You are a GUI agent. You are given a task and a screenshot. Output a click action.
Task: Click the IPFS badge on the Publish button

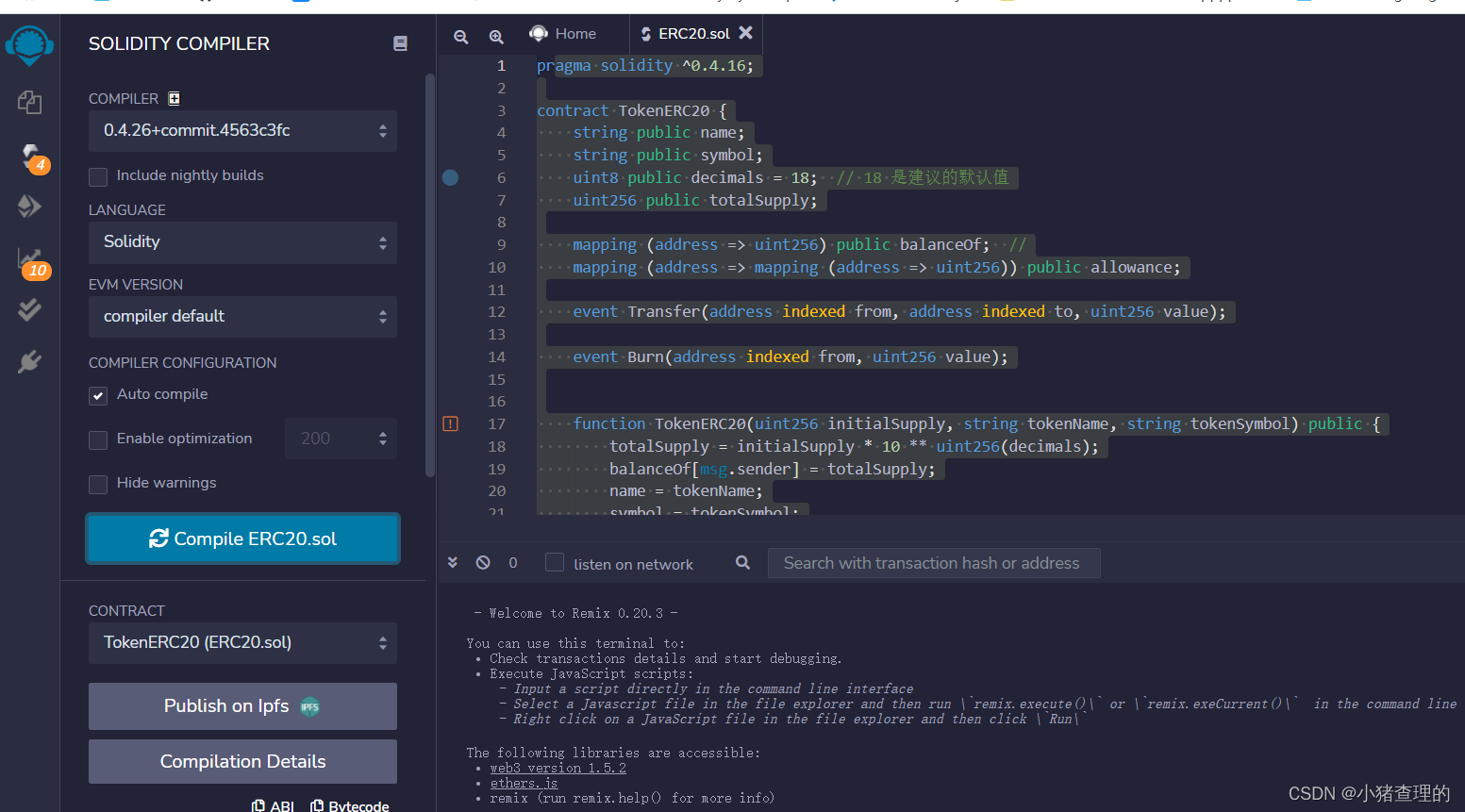309,706
